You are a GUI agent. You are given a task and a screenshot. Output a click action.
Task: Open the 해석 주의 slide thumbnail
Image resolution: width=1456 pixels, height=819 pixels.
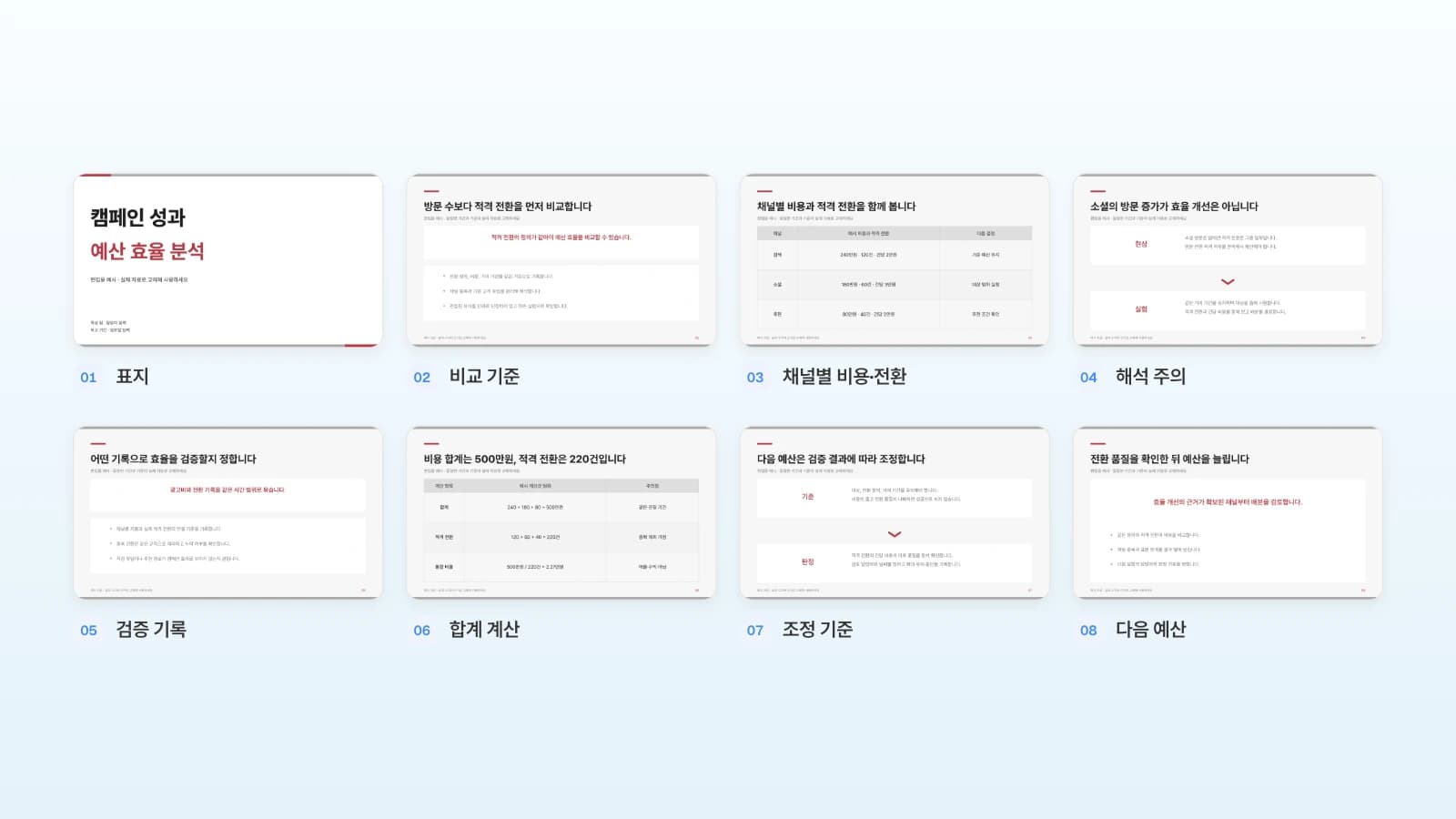(1228, 260)
